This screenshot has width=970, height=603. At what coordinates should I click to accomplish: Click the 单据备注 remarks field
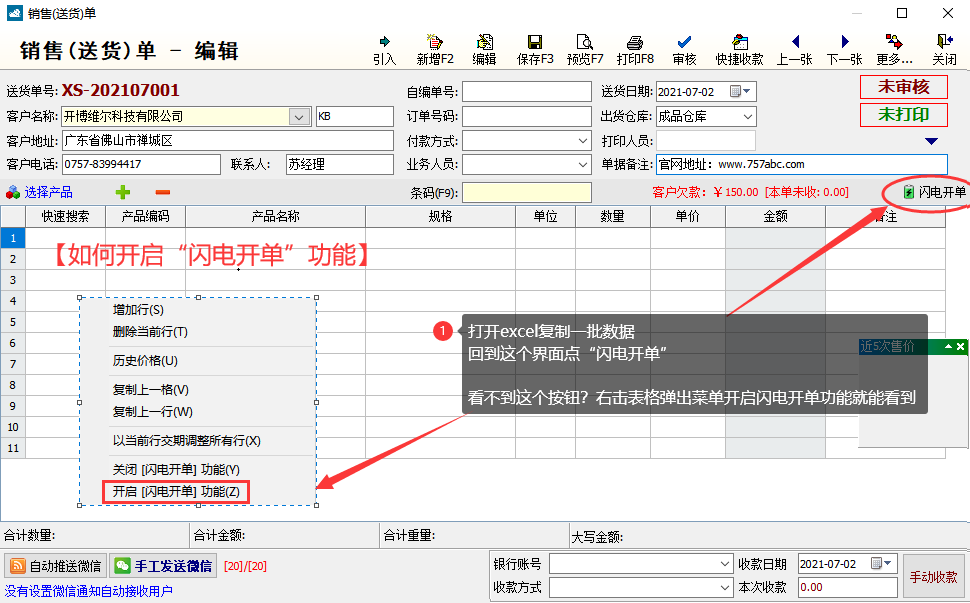tap(802, 164)
